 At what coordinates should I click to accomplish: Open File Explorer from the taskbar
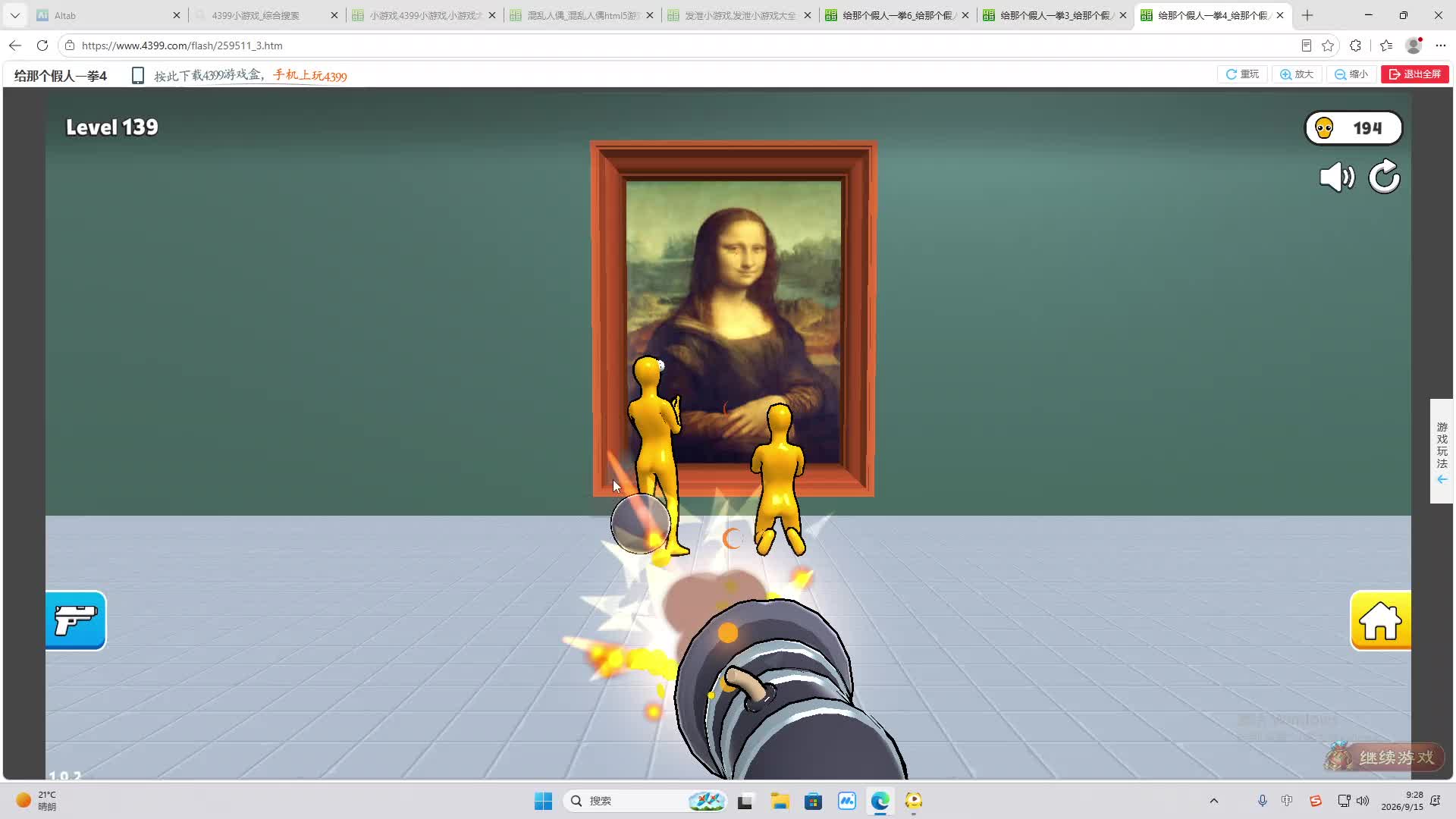click(x=780, y=801)
